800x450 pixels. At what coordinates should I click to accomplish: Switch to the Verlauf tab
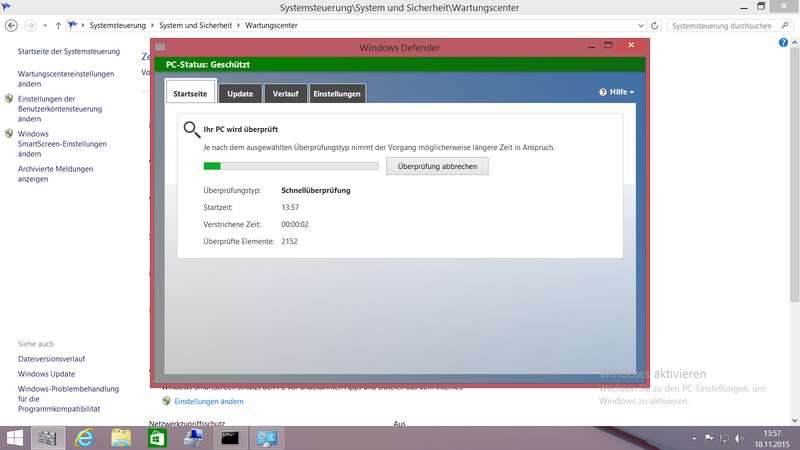(x=286, y=94)
